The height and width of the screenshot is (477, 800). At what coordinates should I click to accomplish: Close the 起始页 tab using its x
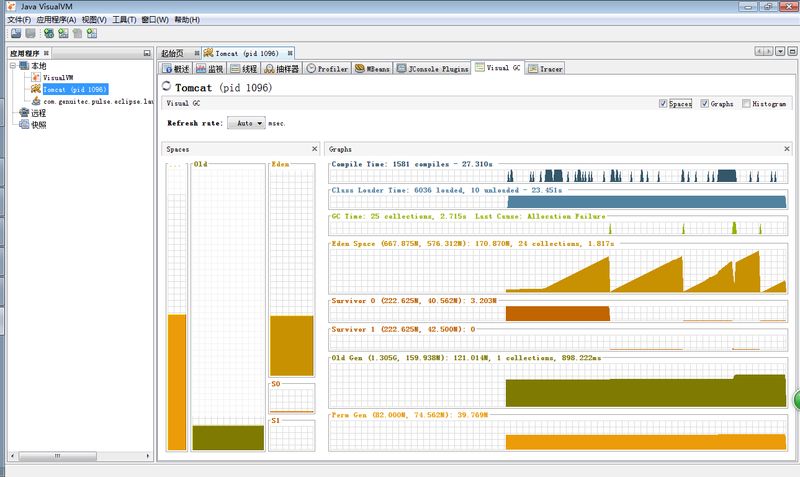pyautogui.click(x=196, y=53)
